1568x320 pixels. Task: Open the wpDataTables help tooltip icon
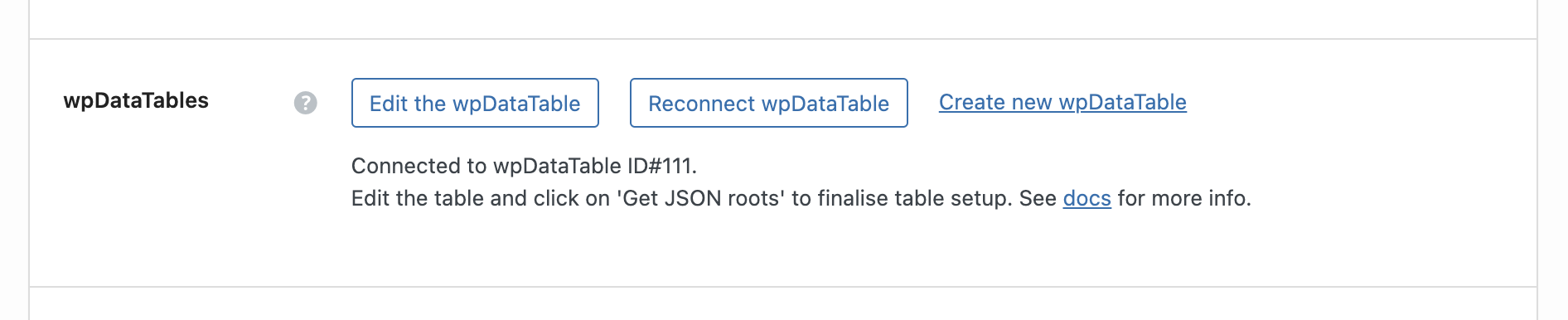click(x=306, y=103)
